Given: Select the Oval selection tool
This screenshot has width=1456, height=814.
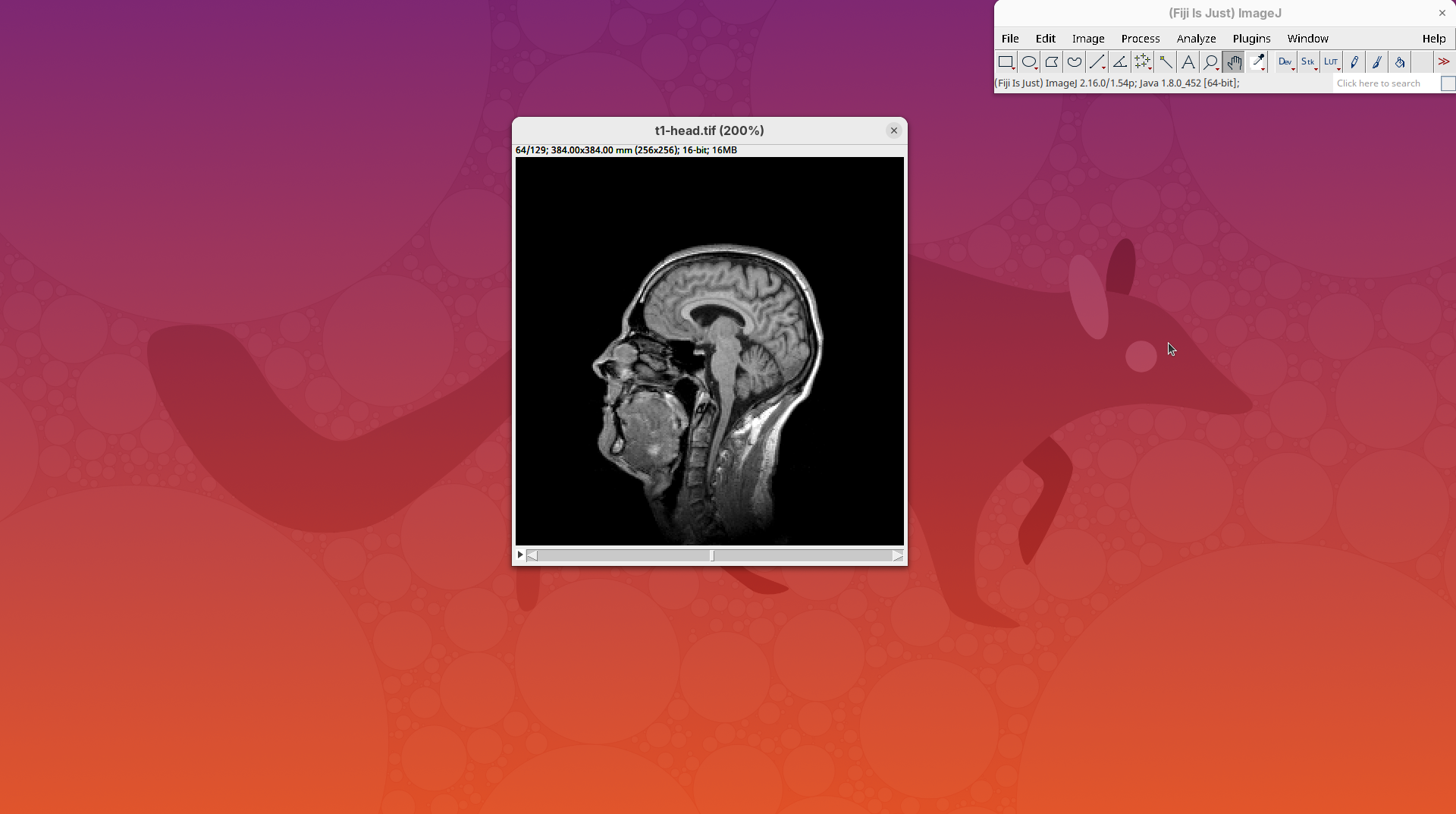Looking at the screenshot, I should 1029,62.
